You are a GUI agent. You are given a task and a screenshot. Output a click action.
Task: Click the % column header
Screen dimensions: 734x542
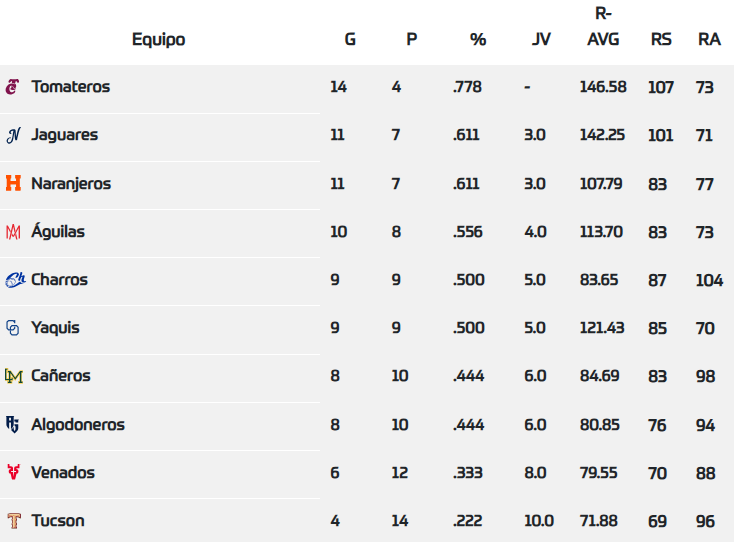pyautogui.click(x=478, y=40)
